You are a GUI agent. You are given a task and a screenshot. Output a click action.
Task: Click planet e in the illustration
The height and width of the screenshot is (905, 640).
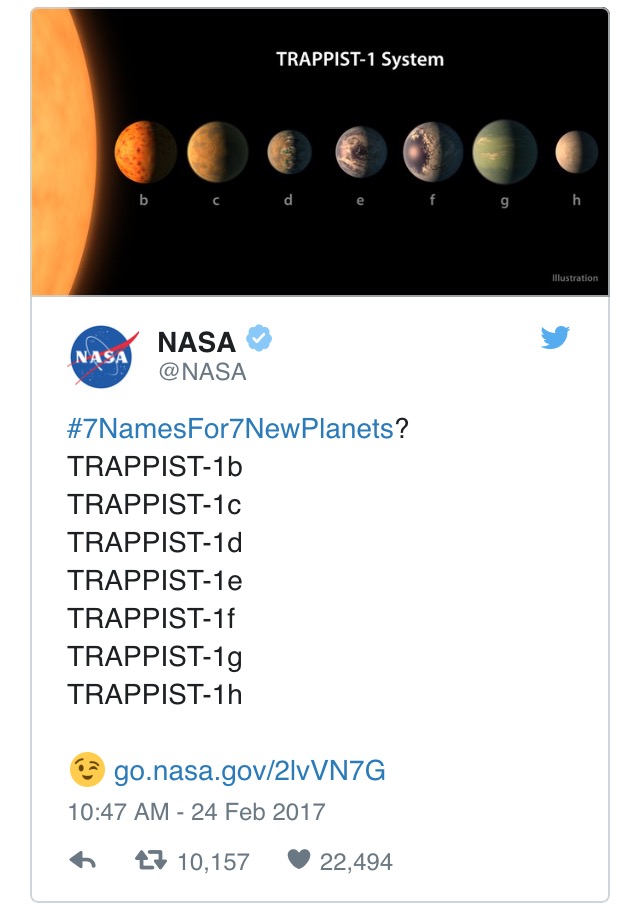pyautogui.click(x=359, y=152)
